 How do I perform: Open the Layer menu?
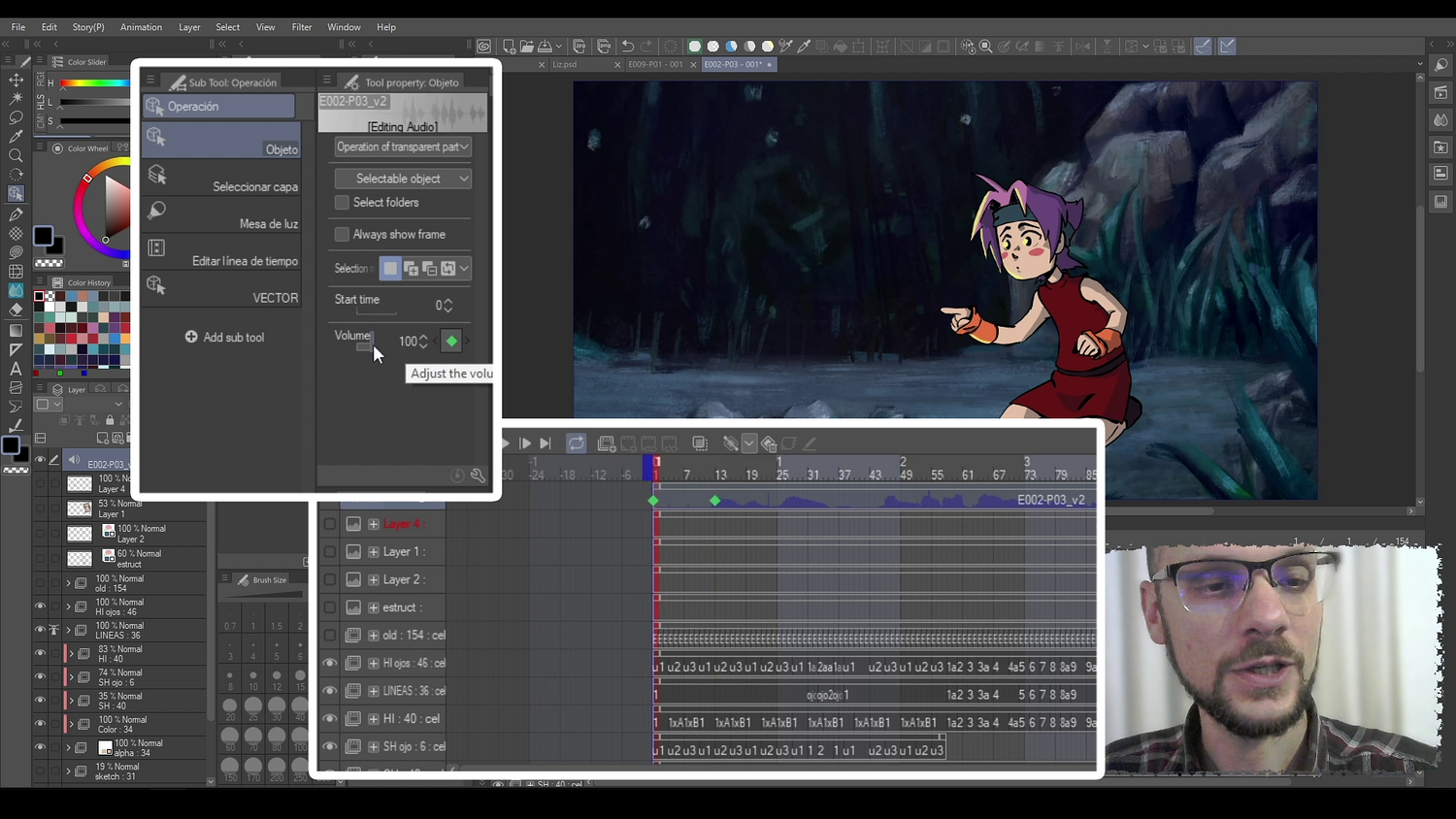pos(189,27)
